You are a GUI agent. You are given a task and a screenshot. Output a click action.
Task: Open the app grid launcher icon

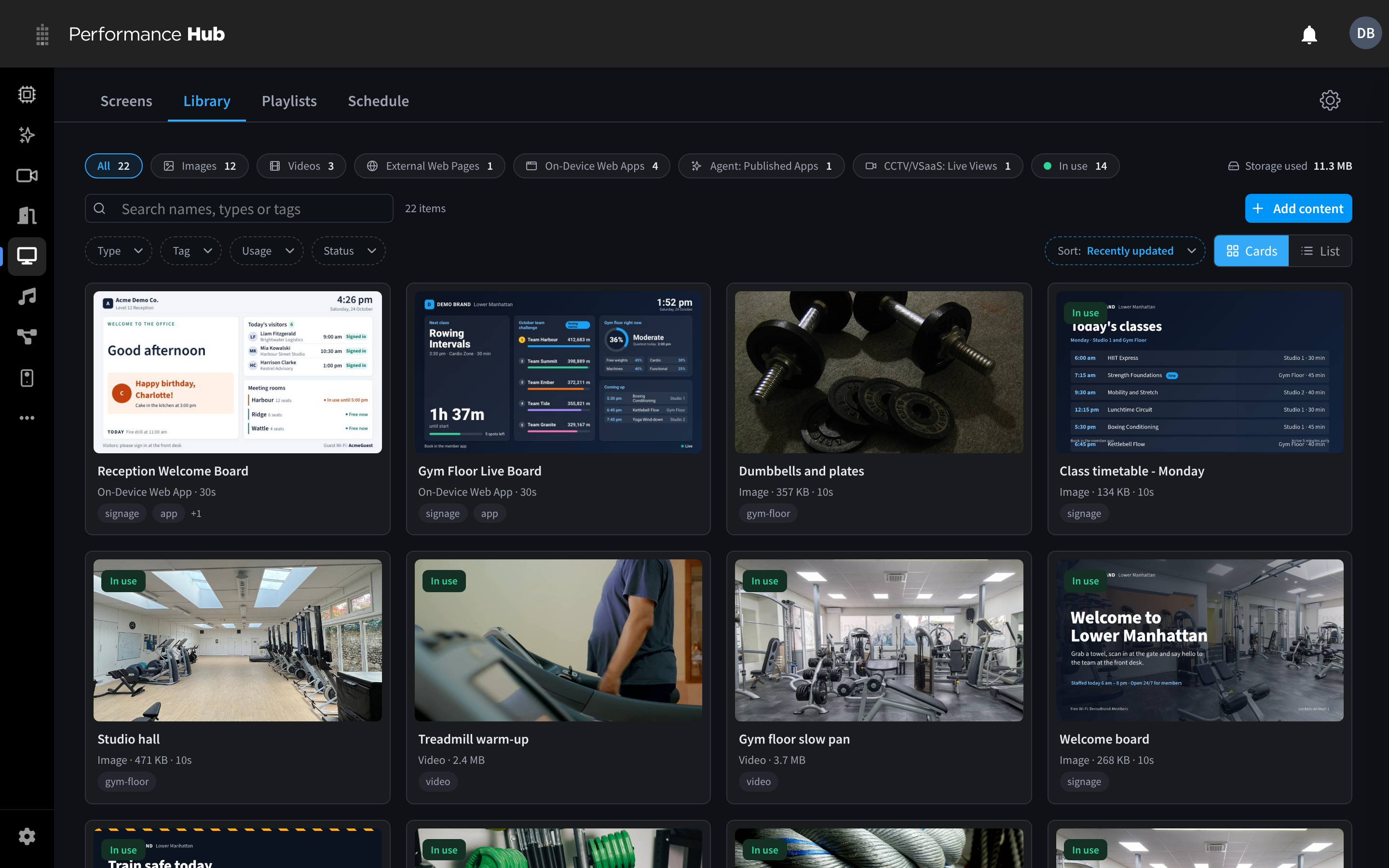click(42, 34)
